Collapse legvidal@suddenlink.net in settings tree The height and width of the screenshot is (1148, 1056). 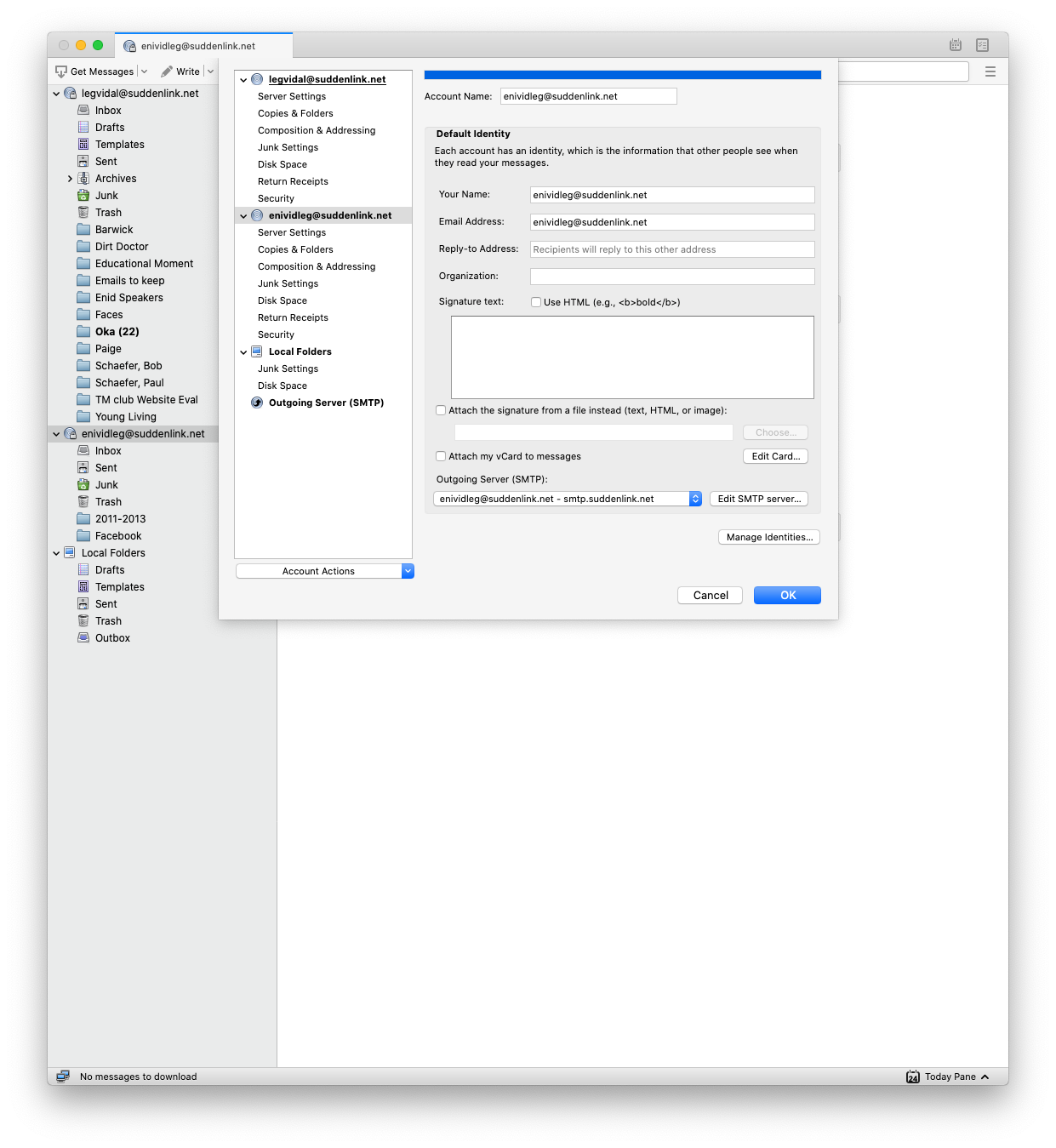tap(243, 80)
